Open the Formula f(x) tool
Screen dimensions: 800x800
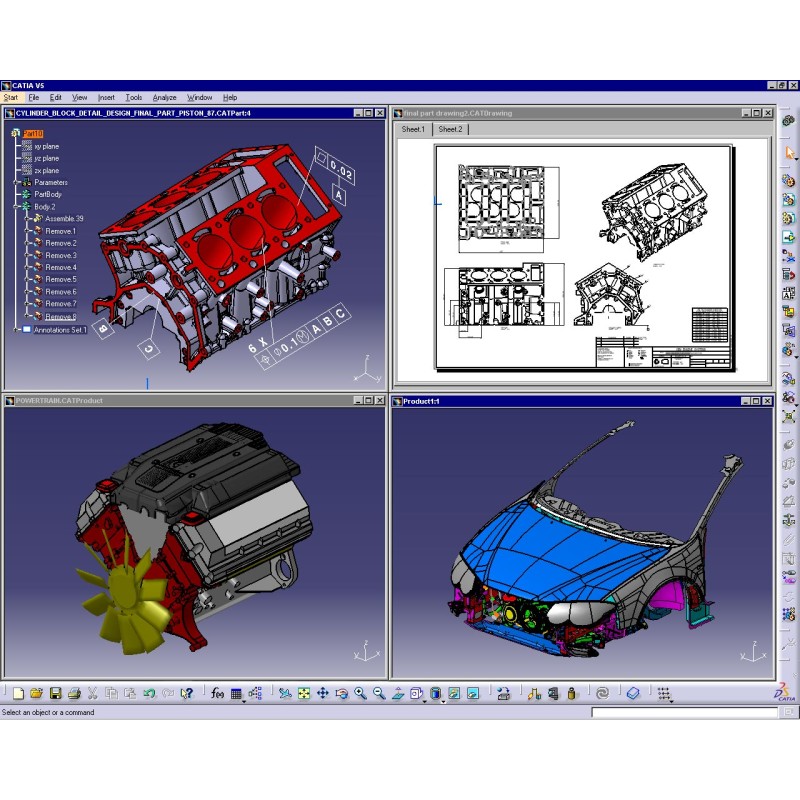217,693
